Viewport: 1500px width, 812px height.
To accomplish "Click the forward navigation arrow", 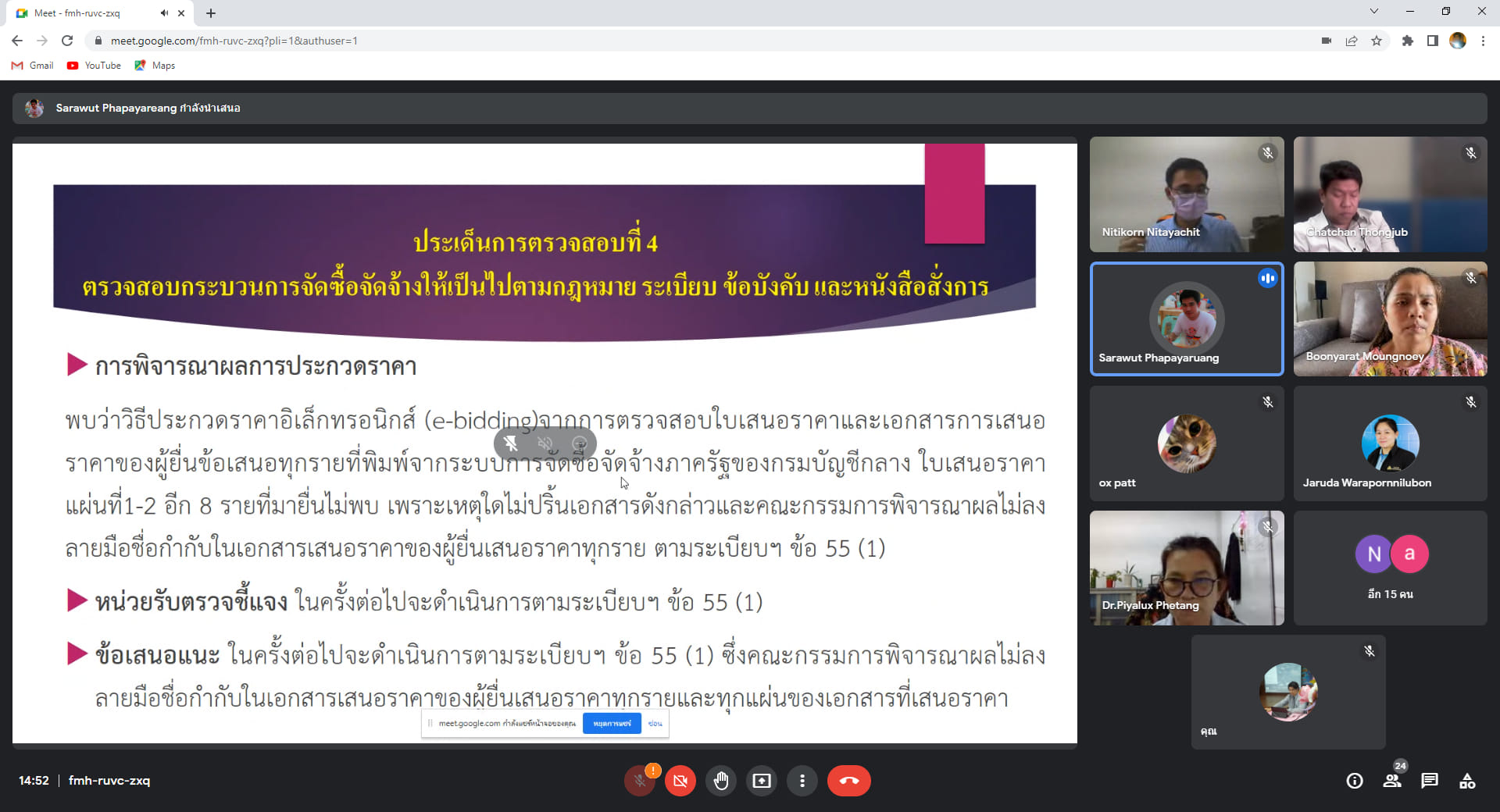I will 42,41.
